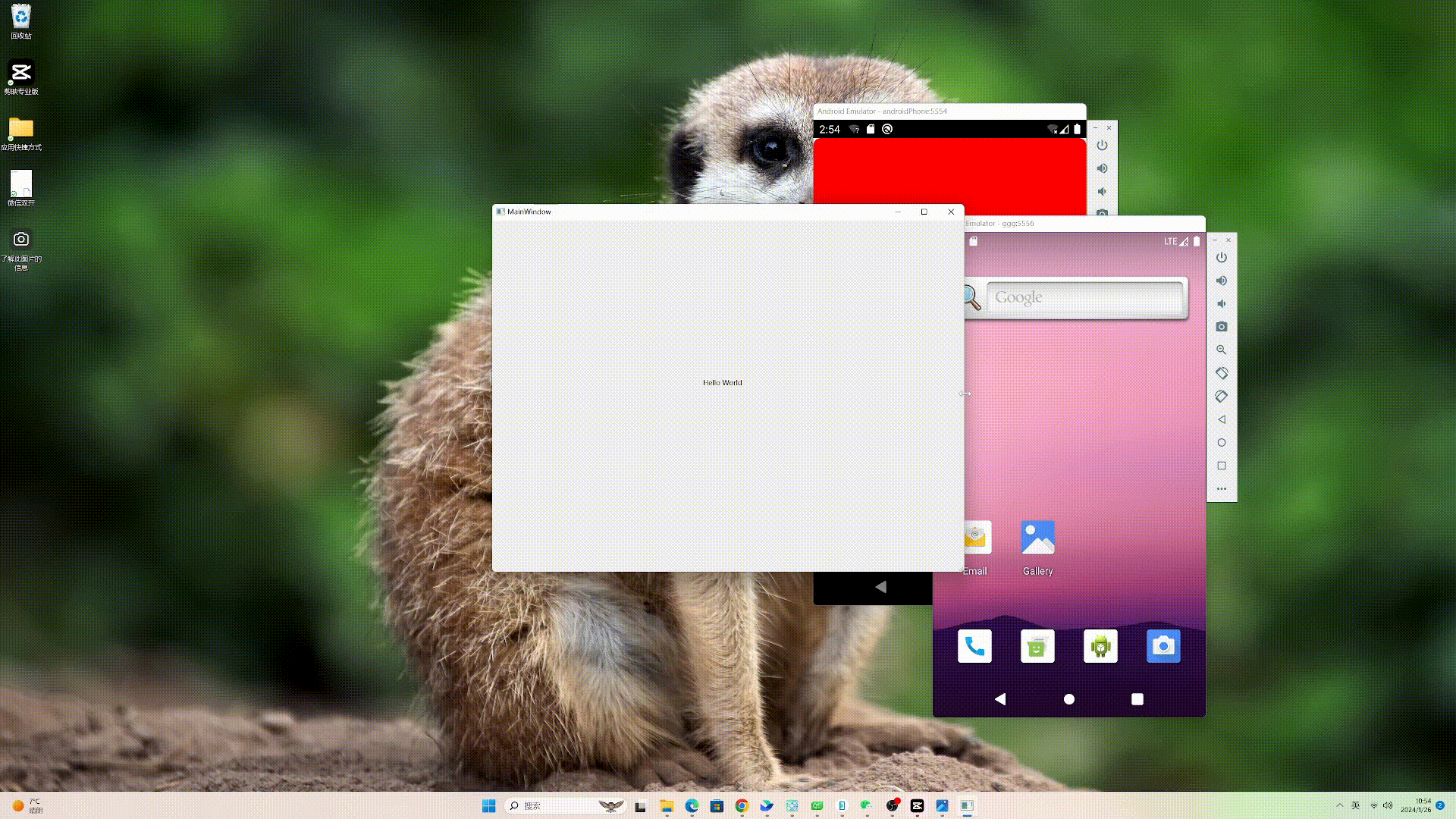
Task: Open more options ellipsis in ggg:5556 toolbar
Action: click(1221, 489)
